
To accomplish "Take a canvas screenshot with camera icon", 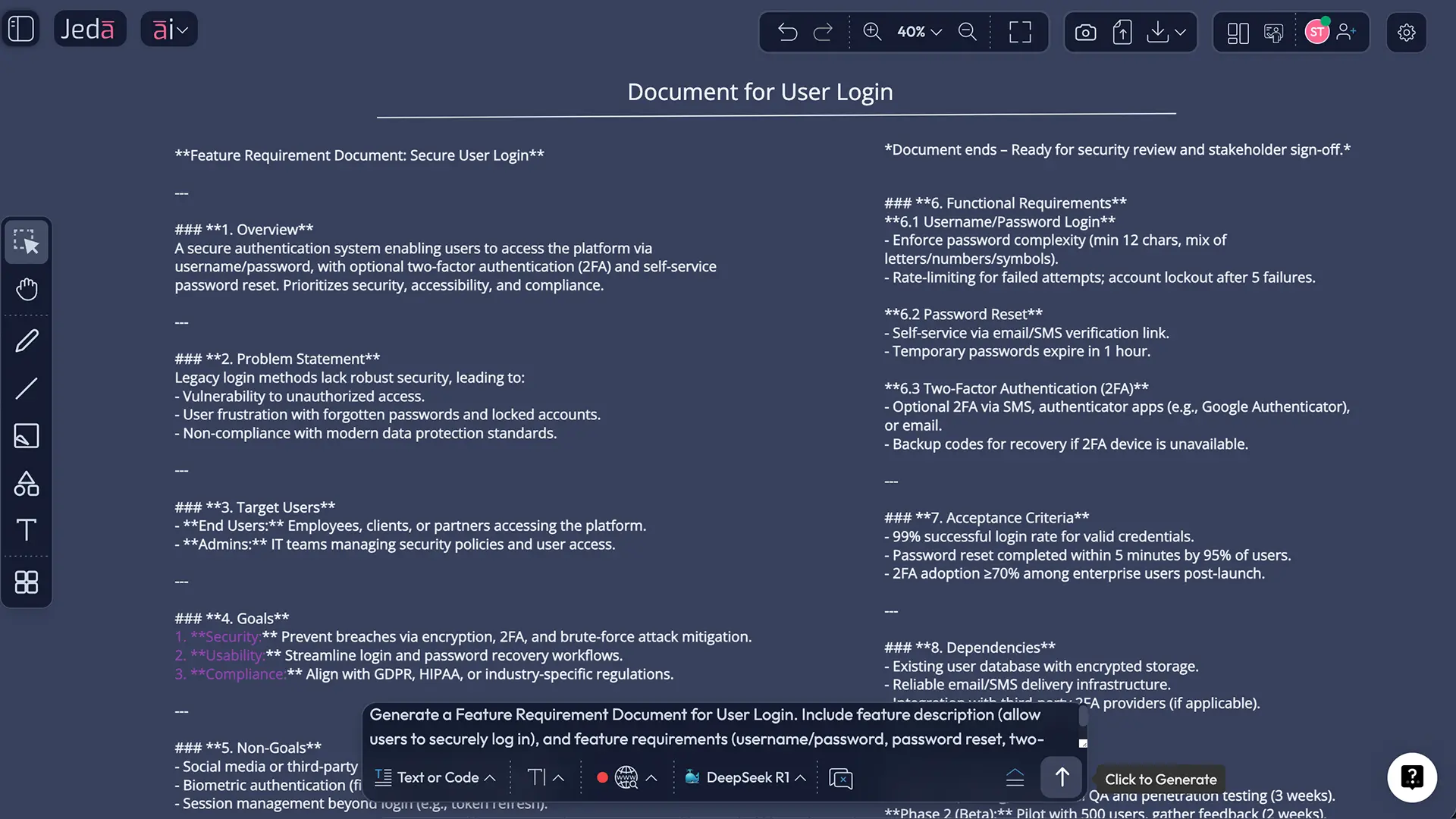I will point(1085,33).
